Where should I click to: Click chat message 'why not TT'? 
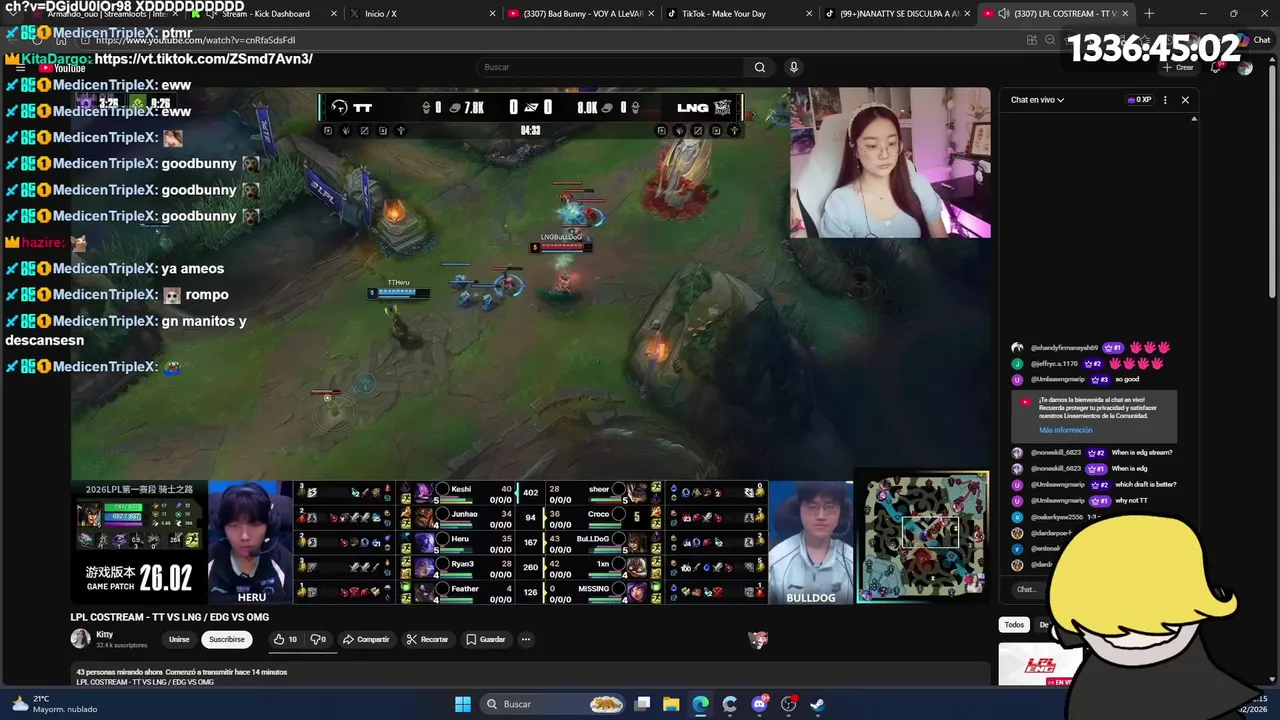(x=1131, y=501)
